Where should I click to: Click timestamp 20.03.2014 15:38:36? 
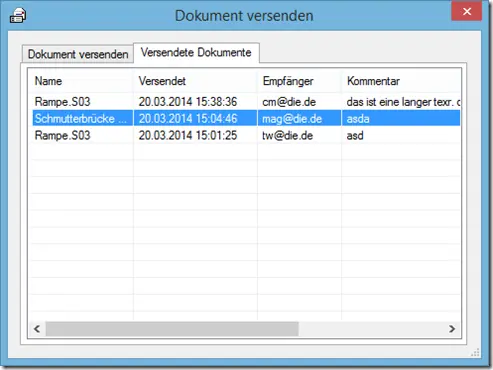click(x=188, y=102)
